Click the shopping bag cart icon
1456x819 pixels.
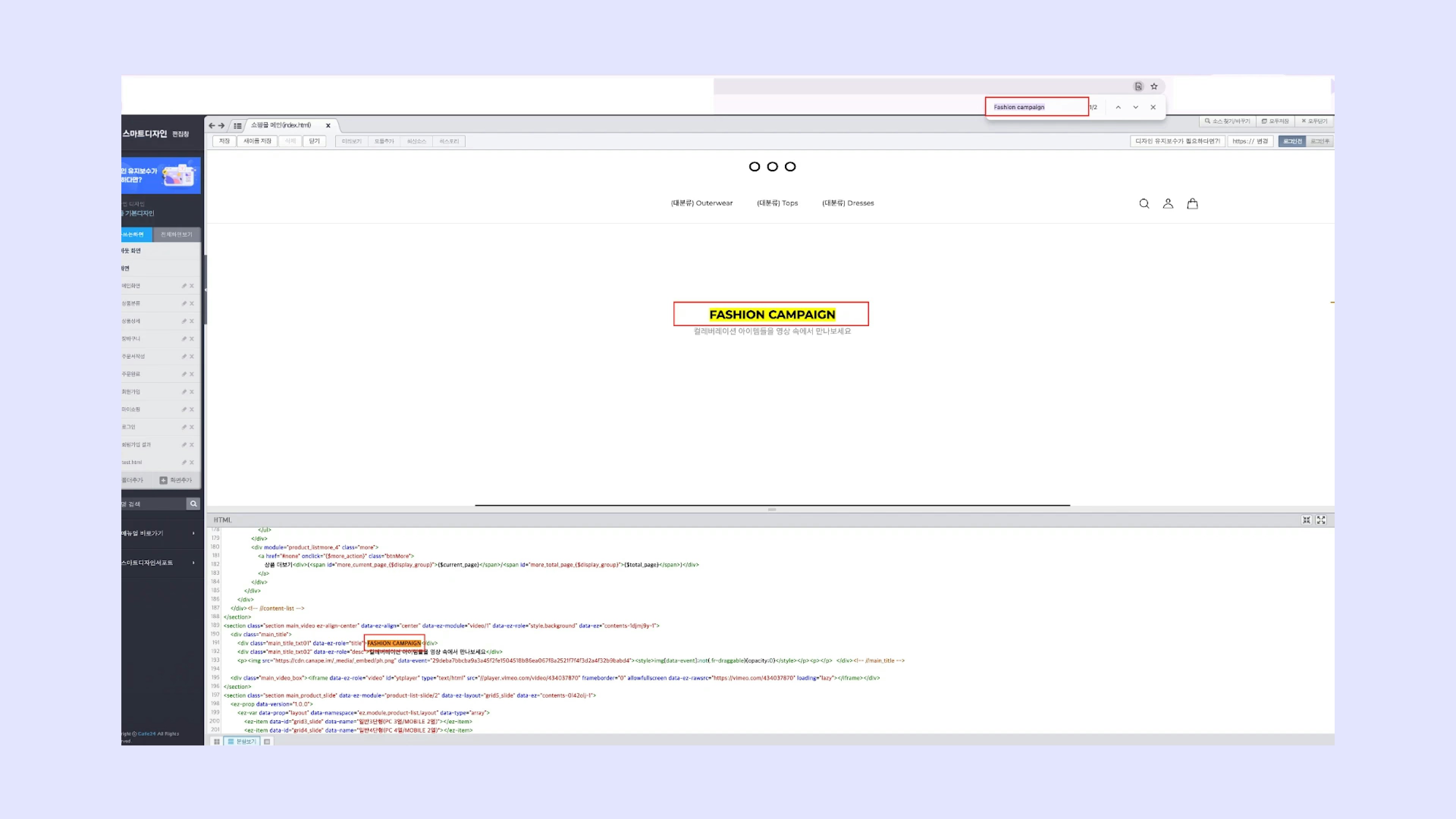pyautogui.click(x=1192, y=204)
